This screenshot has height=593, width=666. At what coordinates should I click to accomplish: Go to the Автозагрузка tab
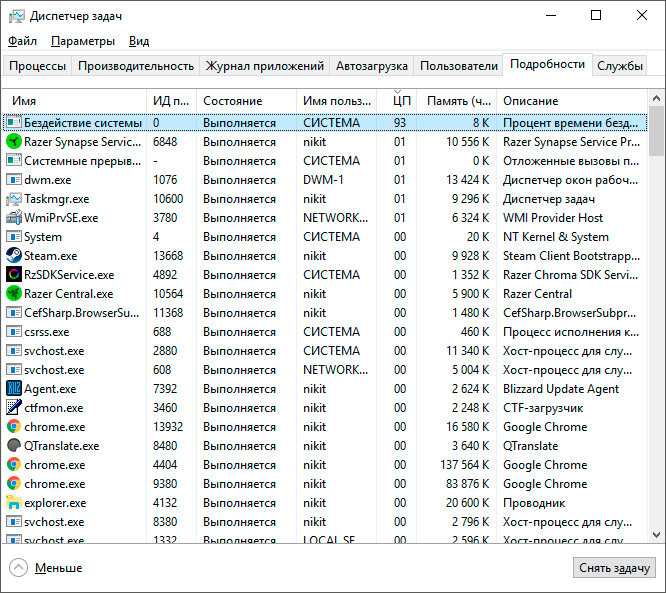point(372,66)
